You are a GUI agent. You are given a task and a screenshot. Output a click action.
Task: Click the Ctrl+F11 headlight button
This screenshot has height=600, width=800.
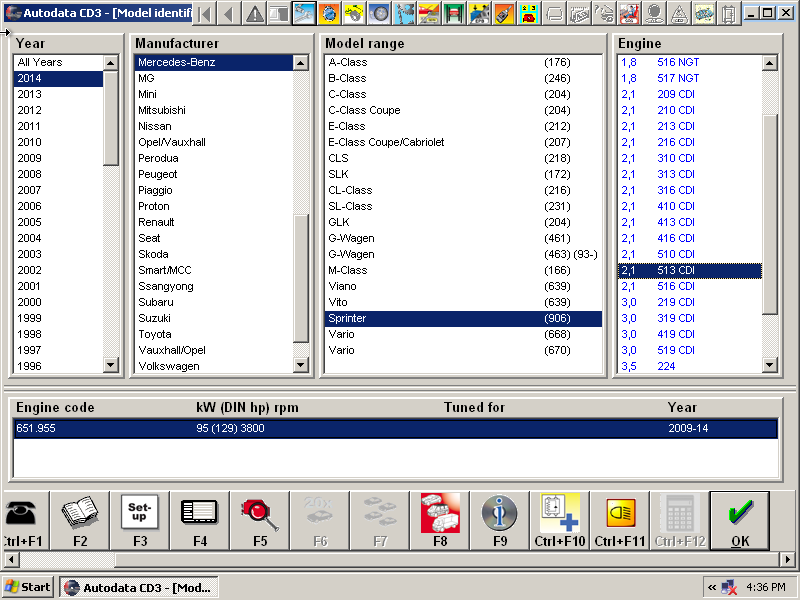click(x=620, y=520)
